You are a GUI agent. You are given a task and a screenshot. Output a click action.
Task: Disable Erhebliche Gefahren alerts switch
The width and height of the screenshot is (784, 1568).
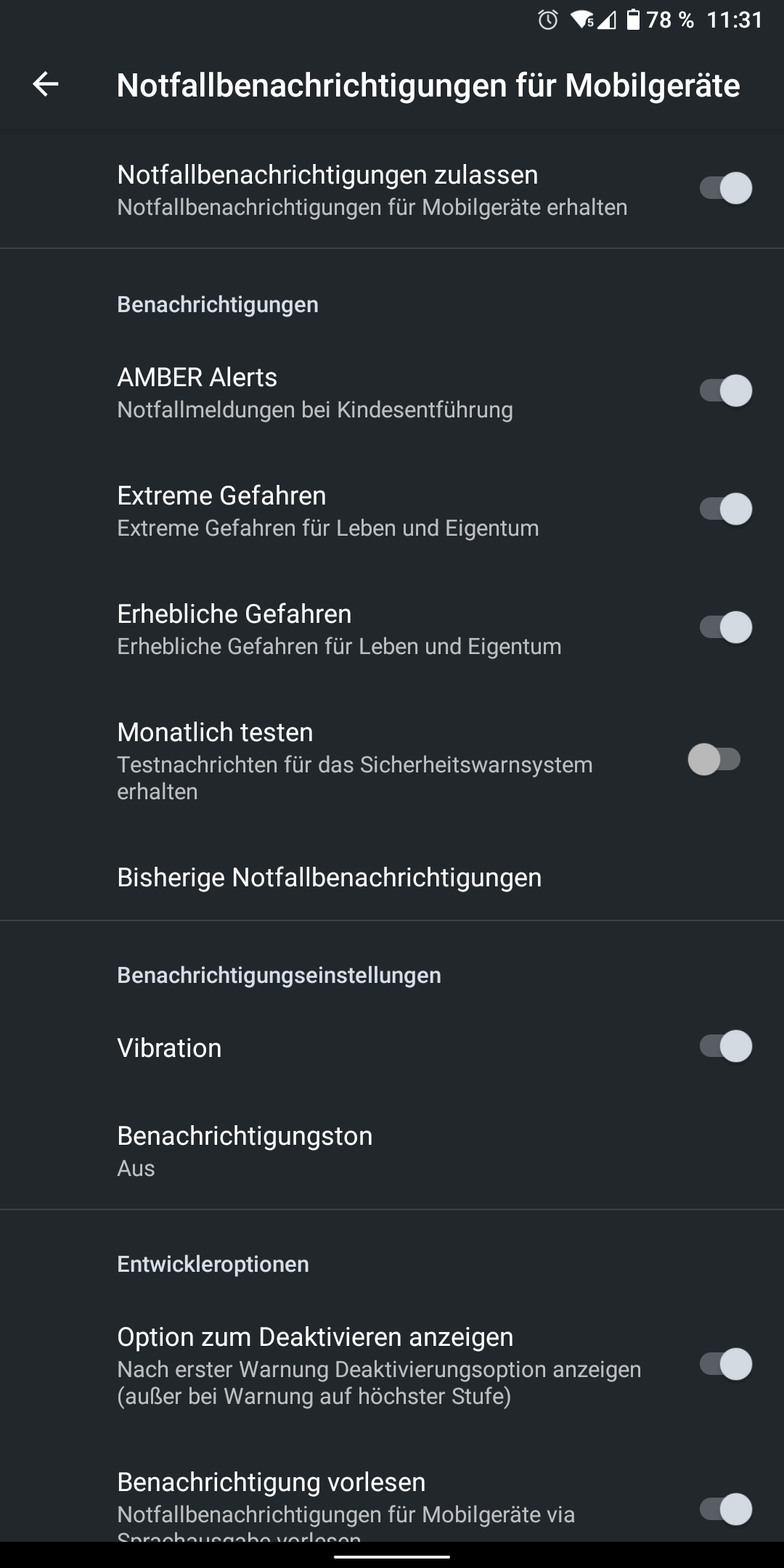coord(725,627)
